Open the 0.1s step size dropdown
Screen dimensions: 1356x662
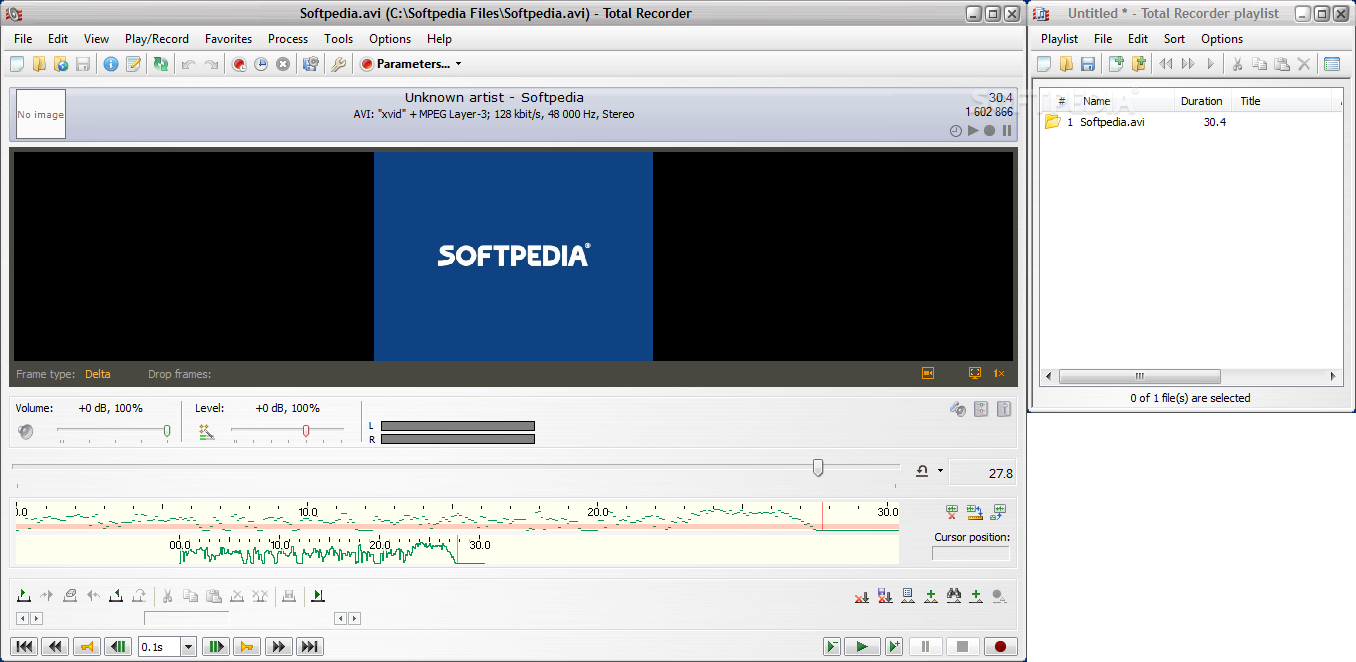click(x=187, y=647)
